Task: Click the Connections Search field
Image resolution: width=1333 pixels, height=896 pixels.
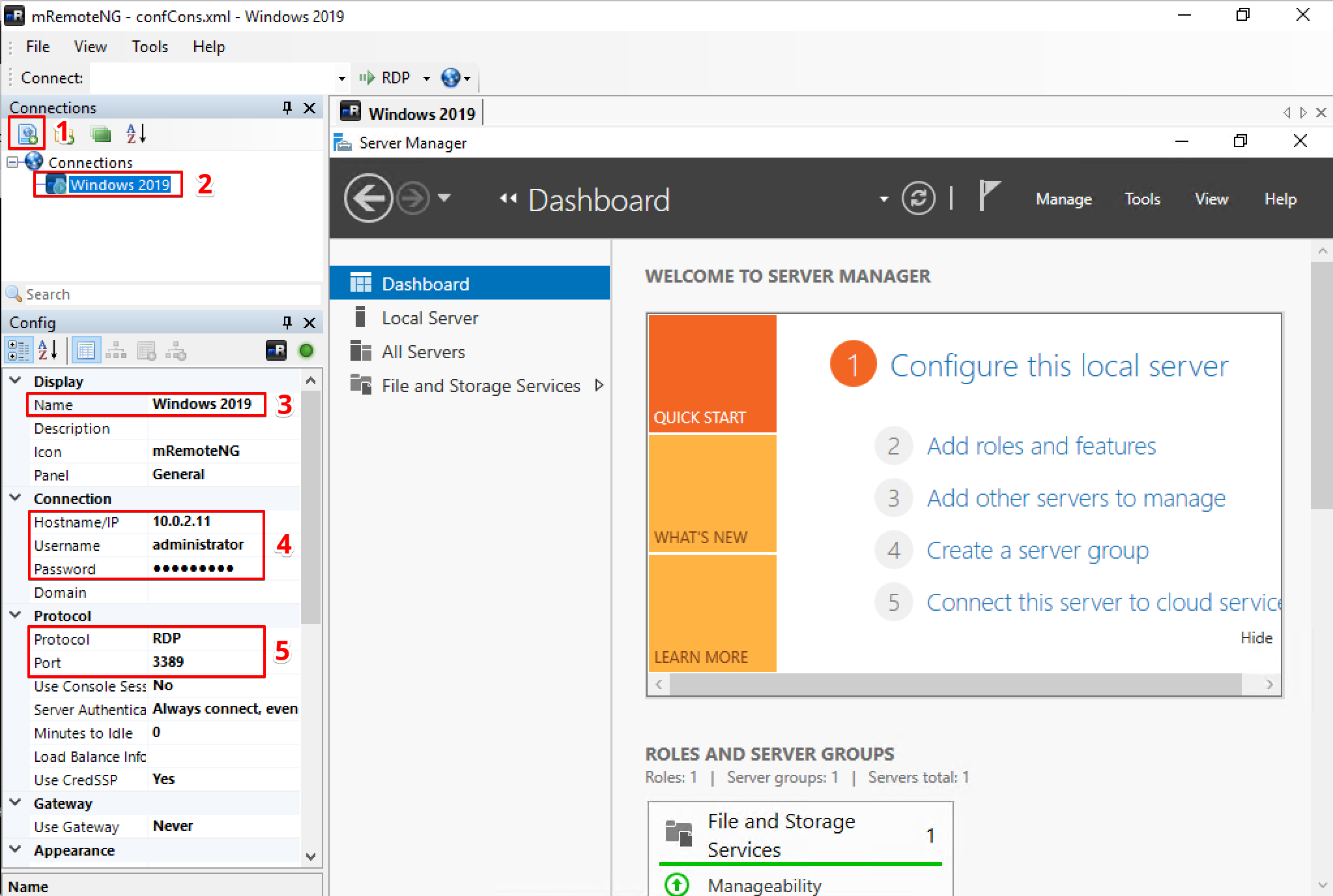Action: coord(169,294)
